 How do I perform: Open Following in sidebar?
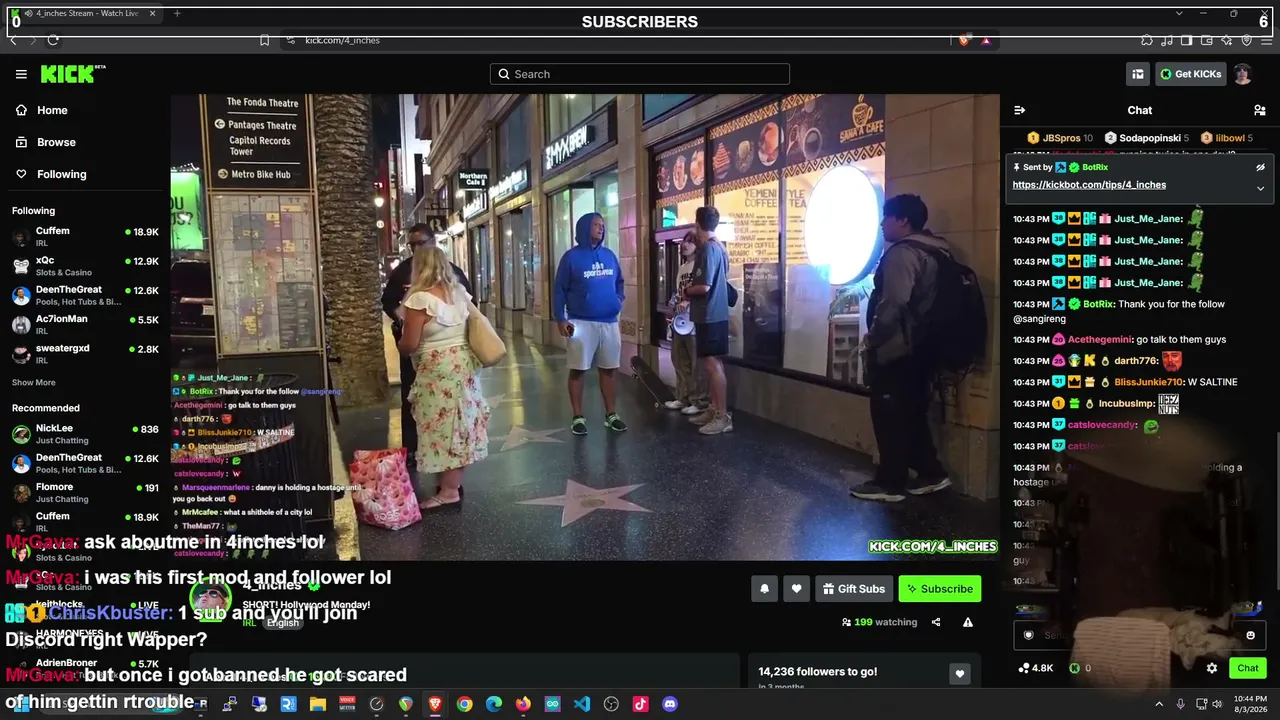[61, 174]
